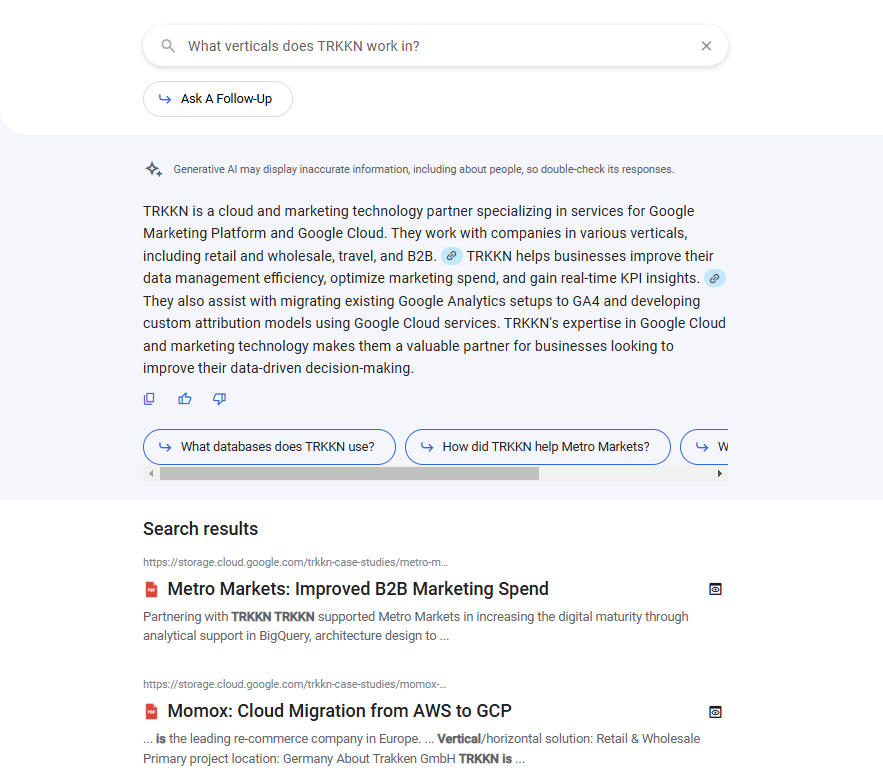Open the preview eye icon on Metro Markets result
Image resolution: width=883 pixels, height=774 pixels.
(715, 589)
